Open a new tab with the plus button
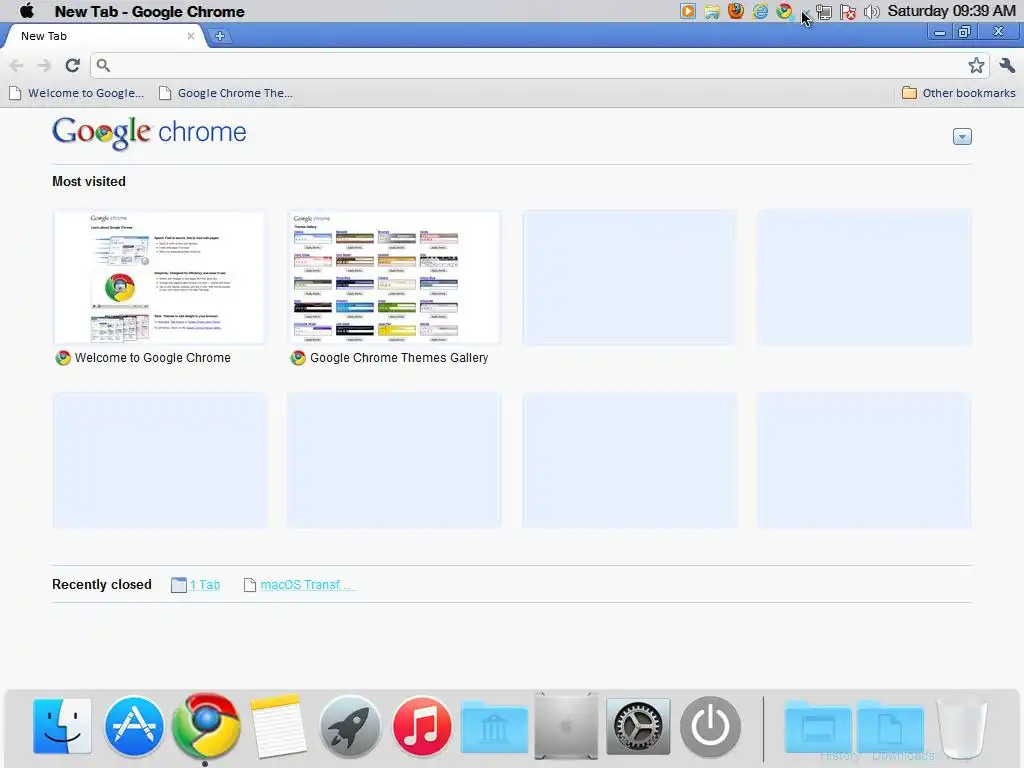This screenshot has height=768, width=1024. 220,36
